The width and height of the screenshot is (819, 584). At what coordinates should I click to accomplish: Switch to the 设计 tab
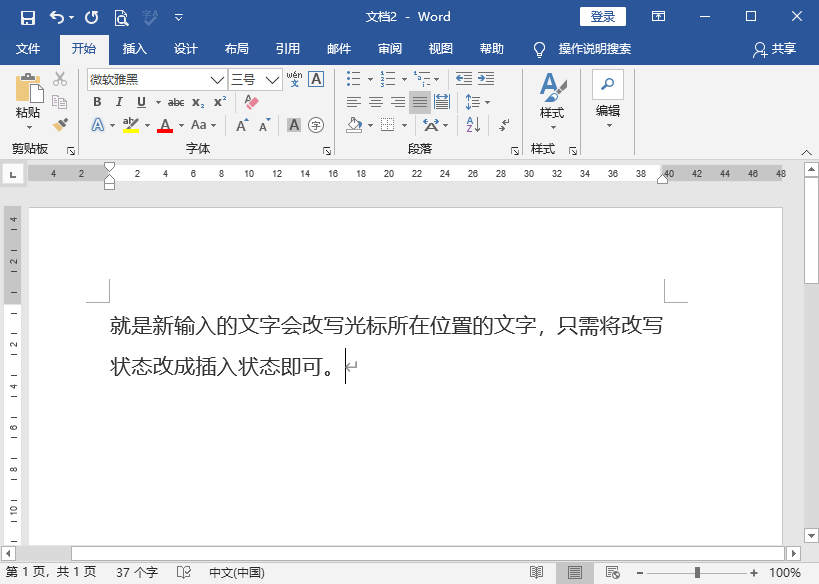click(186, 49)
